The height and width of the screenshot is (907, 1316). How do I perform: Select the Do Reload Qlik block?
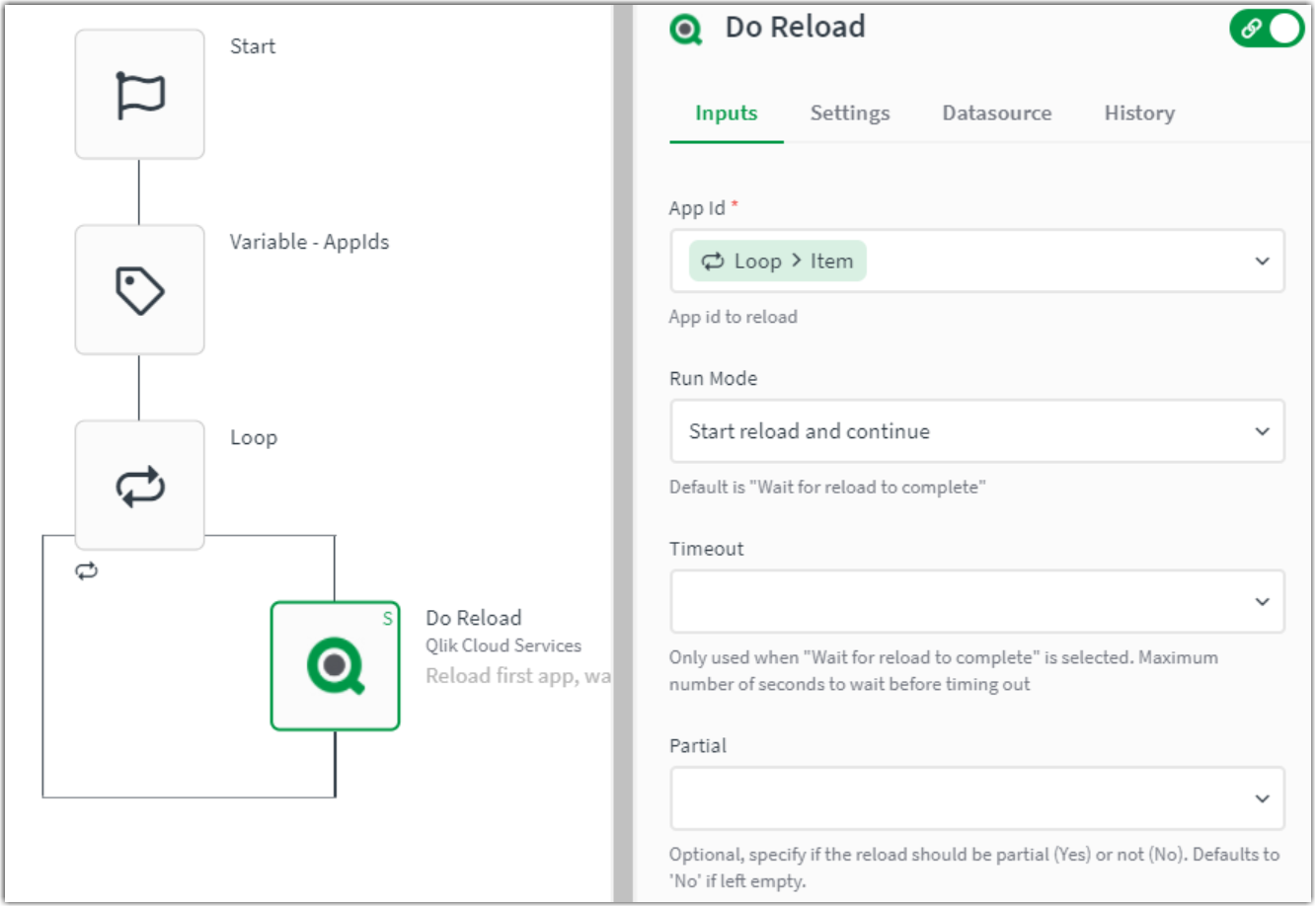point(336,666)
